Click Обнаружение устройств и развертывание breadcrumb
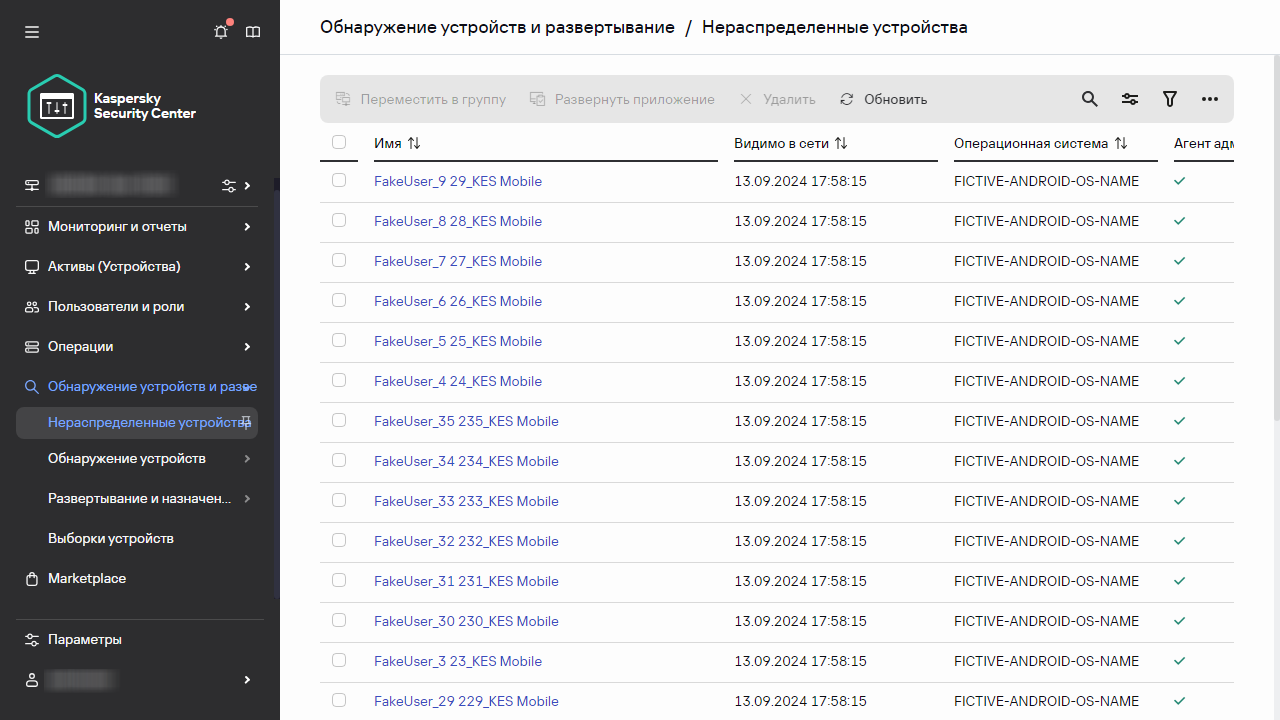Screen dimensions: 1280x720 [x=497, y=27]
